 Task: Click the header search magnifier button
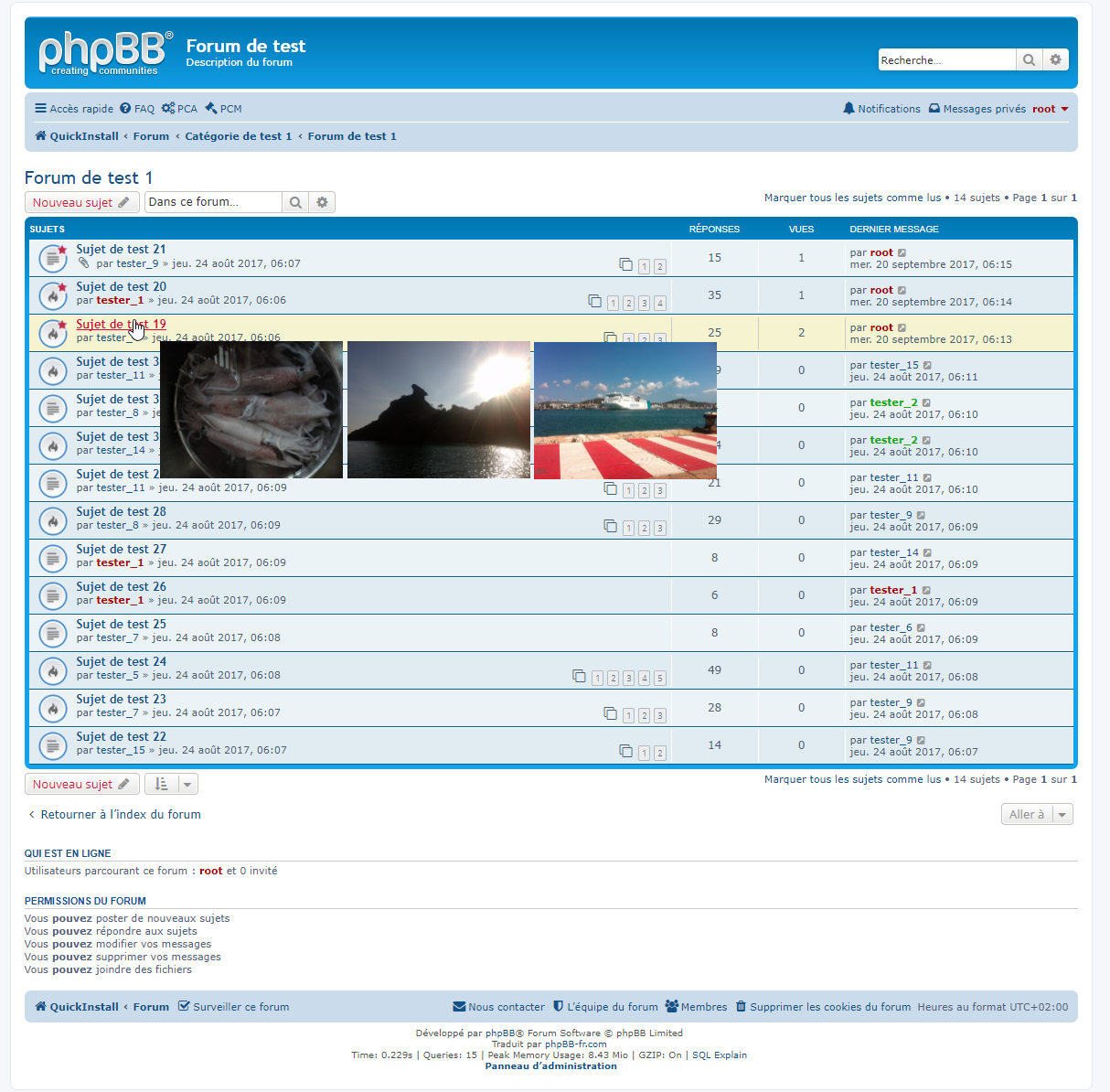(x=1030, y=59)
